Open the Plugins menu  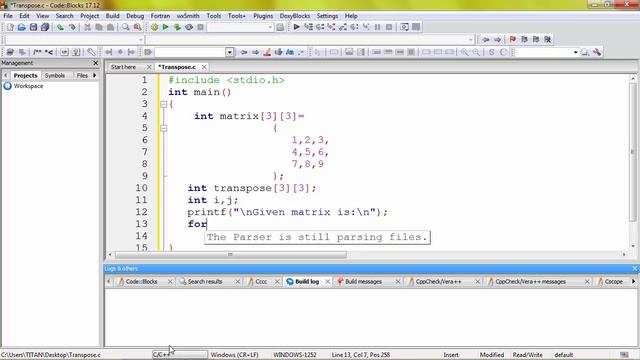pyautogui.click(x=263, y=16)
